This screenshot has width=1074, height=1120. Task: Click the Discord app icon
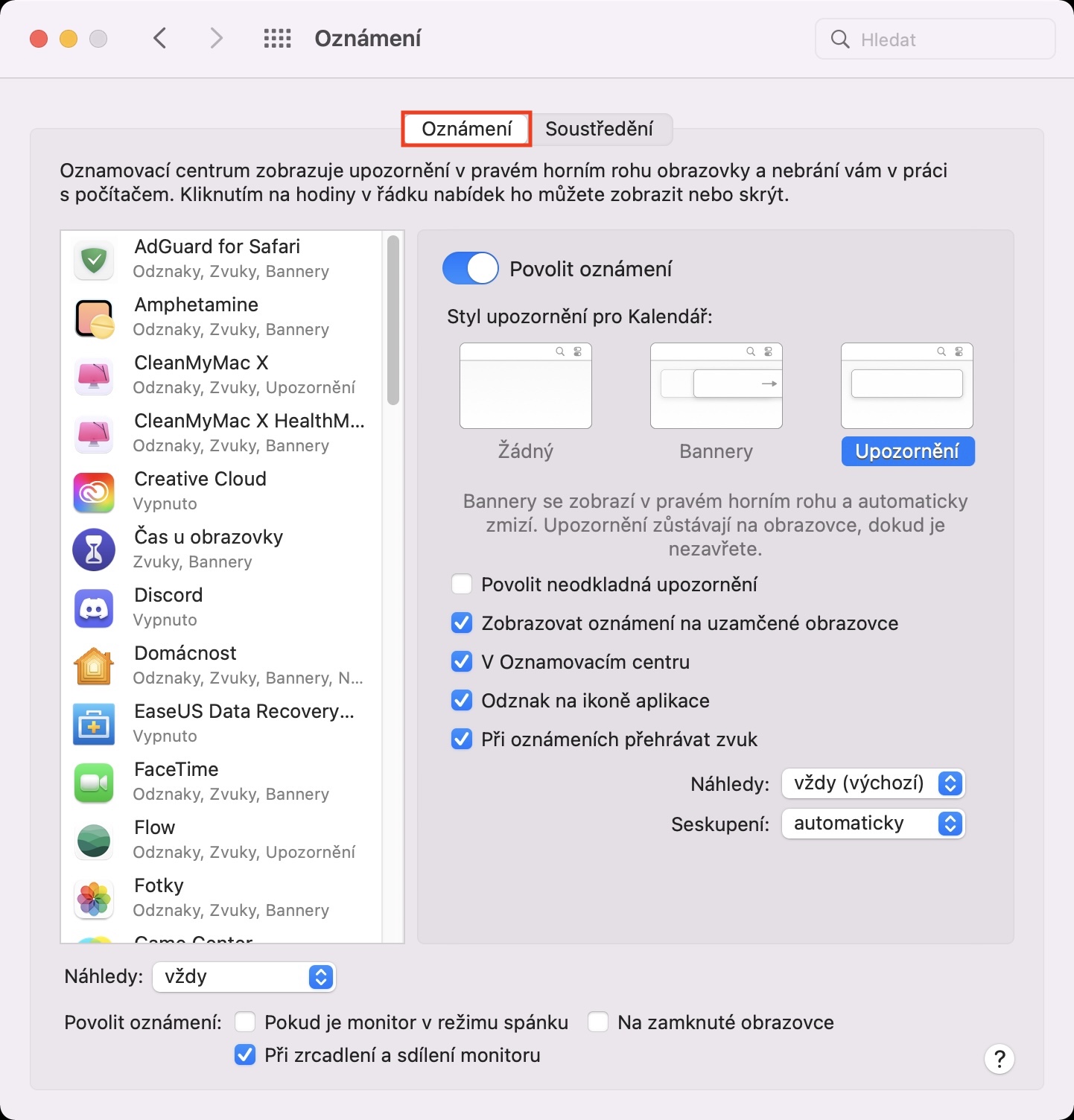[94, 608]
